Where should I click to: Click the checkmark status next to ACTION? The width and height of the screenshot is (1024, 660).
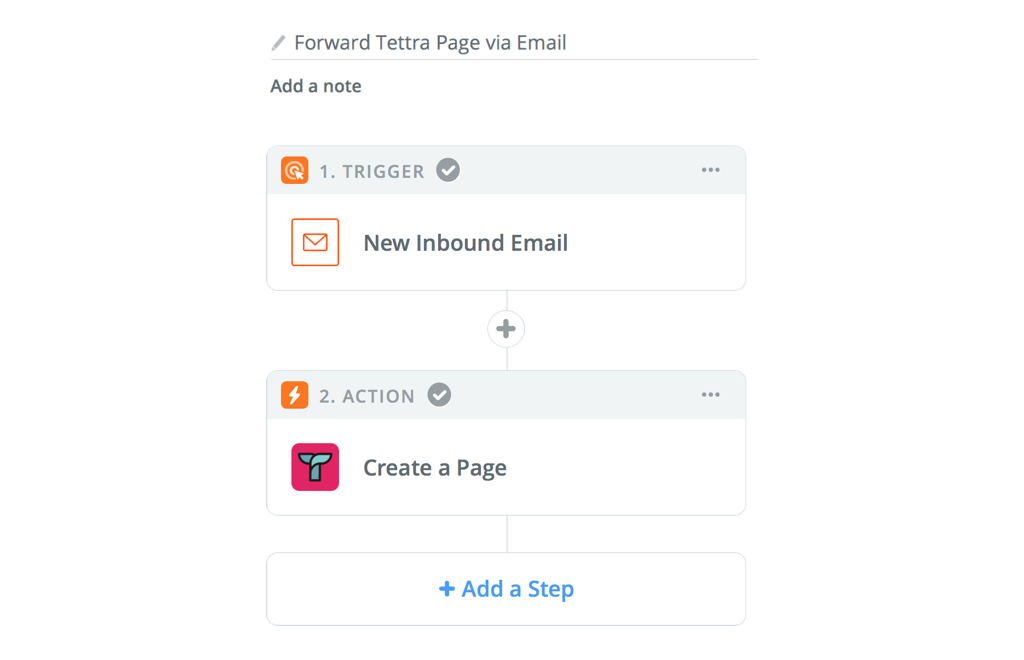(x=439, y=395)
